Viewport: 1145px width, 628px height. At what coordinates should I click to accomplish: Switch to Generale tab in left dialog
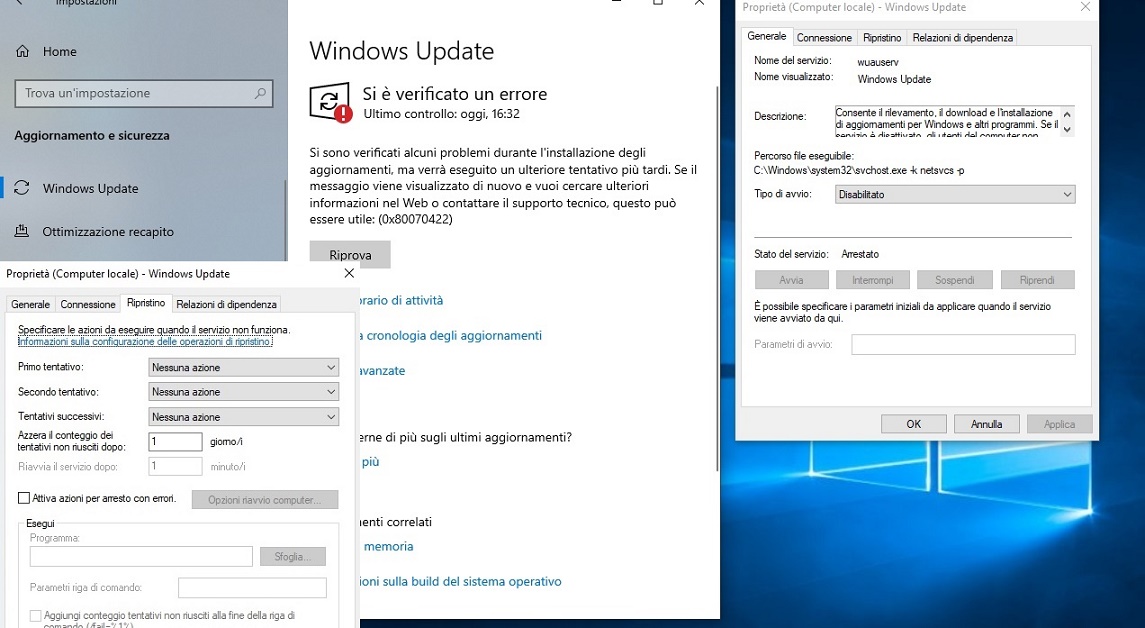[x=31, y=304]
